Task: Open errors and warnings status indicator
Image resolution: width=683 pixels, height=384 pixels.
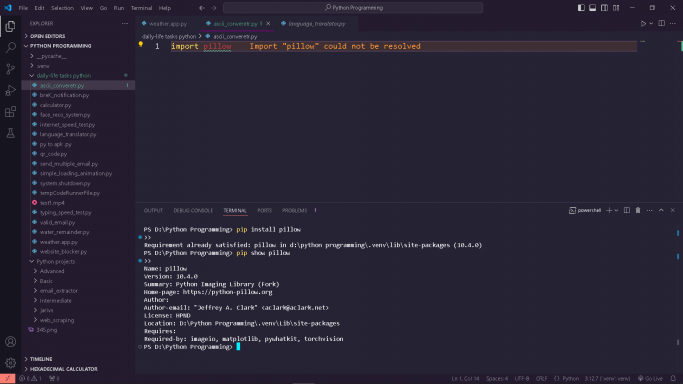Action: [x=30, y=378]
